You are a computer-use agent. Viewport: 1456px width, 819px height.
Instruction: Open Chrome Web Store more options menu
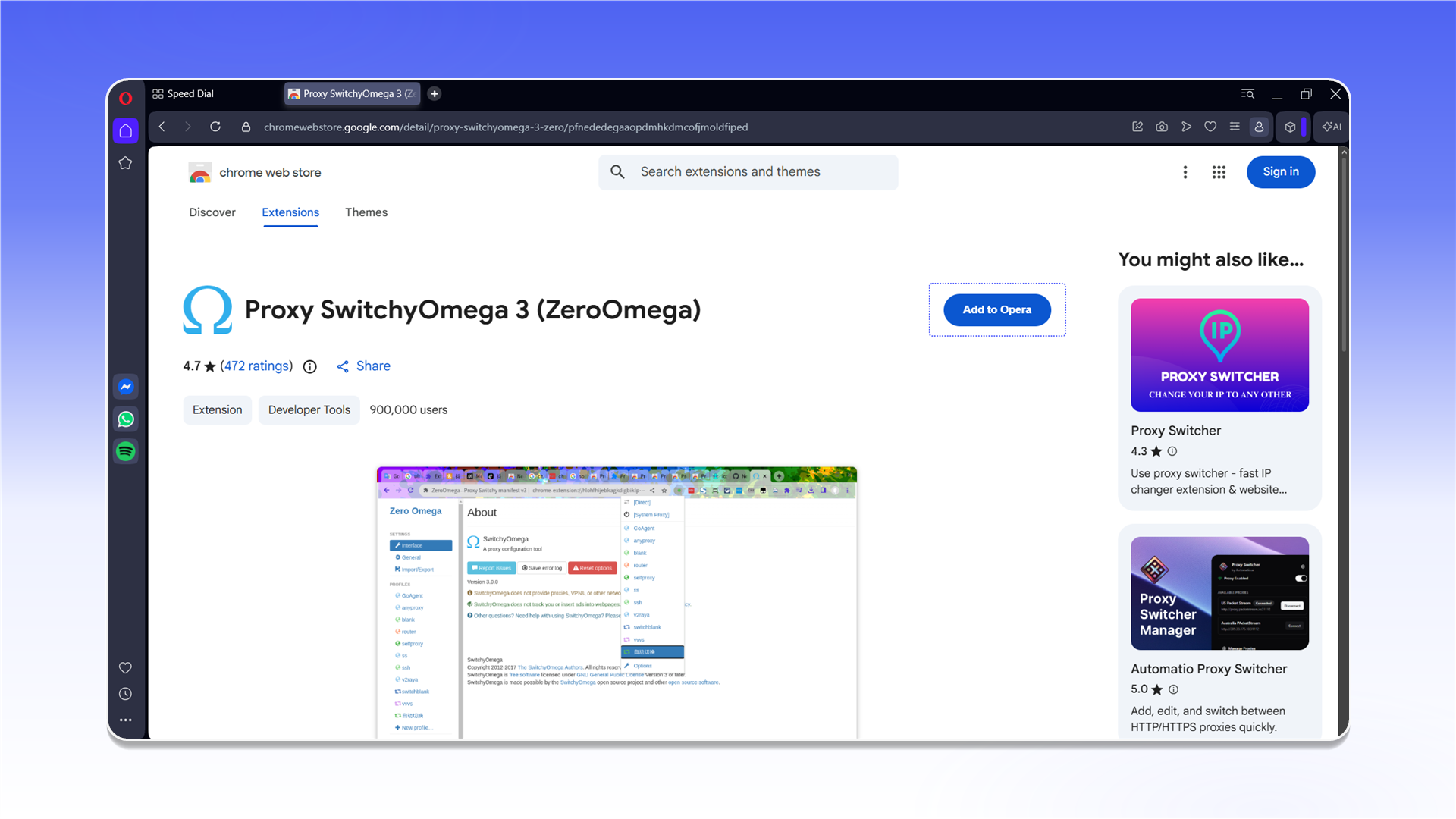pyautogui.click(x=1185, y=172)
